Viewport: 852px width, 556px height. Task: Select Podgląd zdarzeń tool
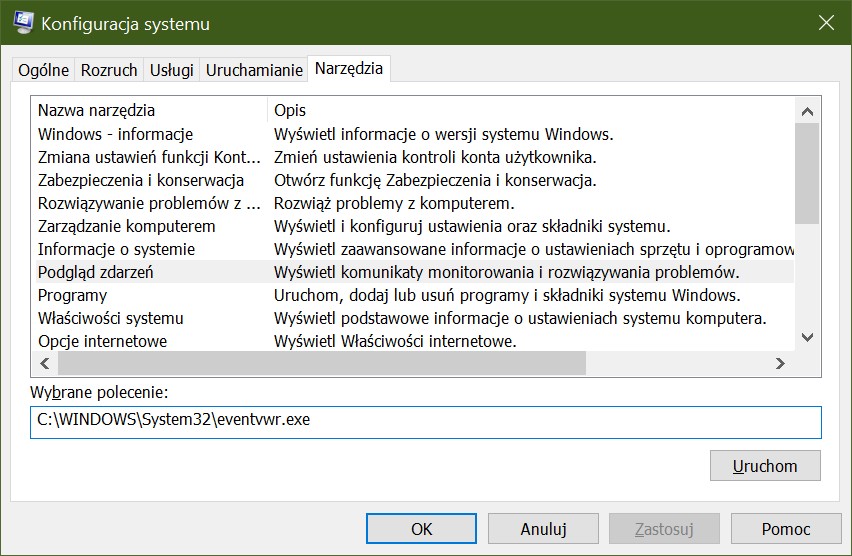[413, 272]
